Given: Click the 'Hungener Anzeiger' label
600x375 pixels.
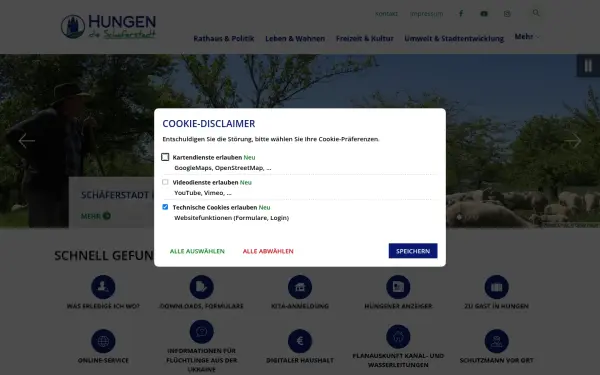Looking at the screenshot, I should pos(398,306).
